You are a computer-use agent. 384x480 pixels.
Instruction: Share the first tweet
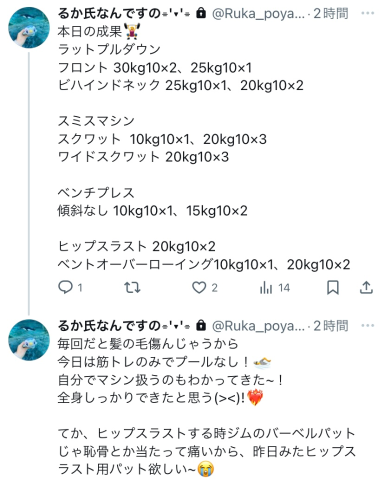pyautogui.click(x=366, y=287)
